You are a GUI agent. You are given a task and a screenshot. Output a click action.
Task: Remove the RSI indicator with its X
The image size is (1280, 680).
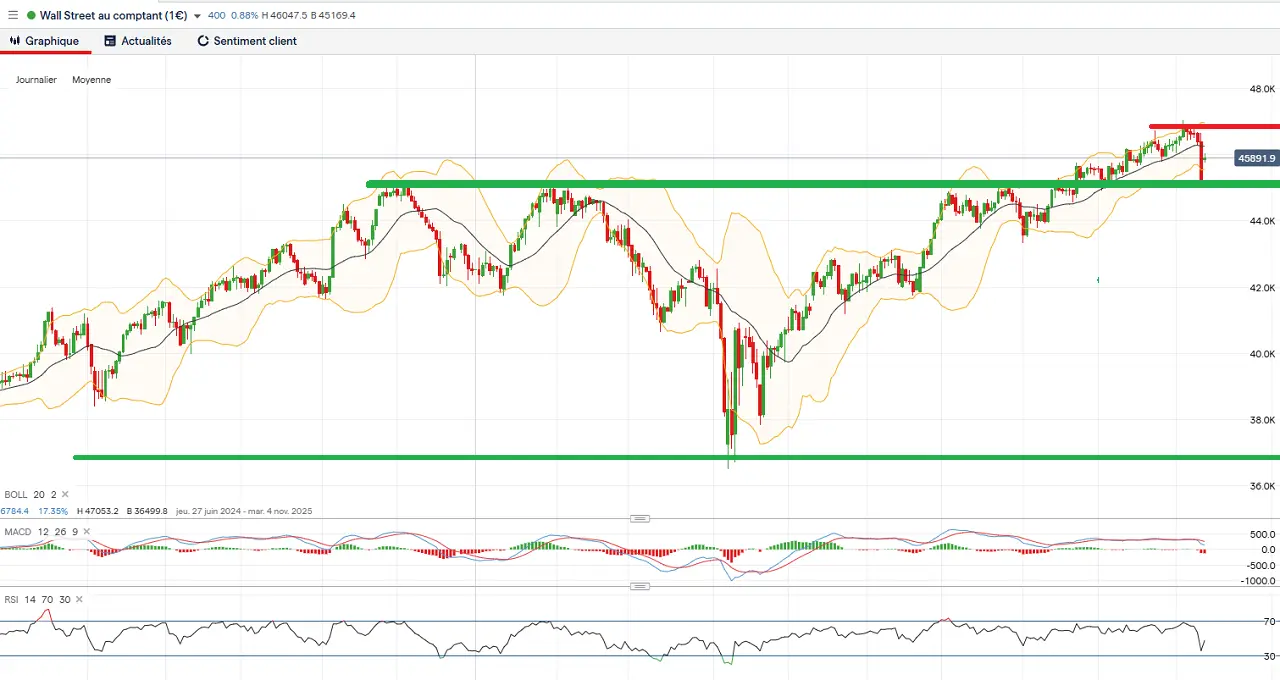[80, 599]
